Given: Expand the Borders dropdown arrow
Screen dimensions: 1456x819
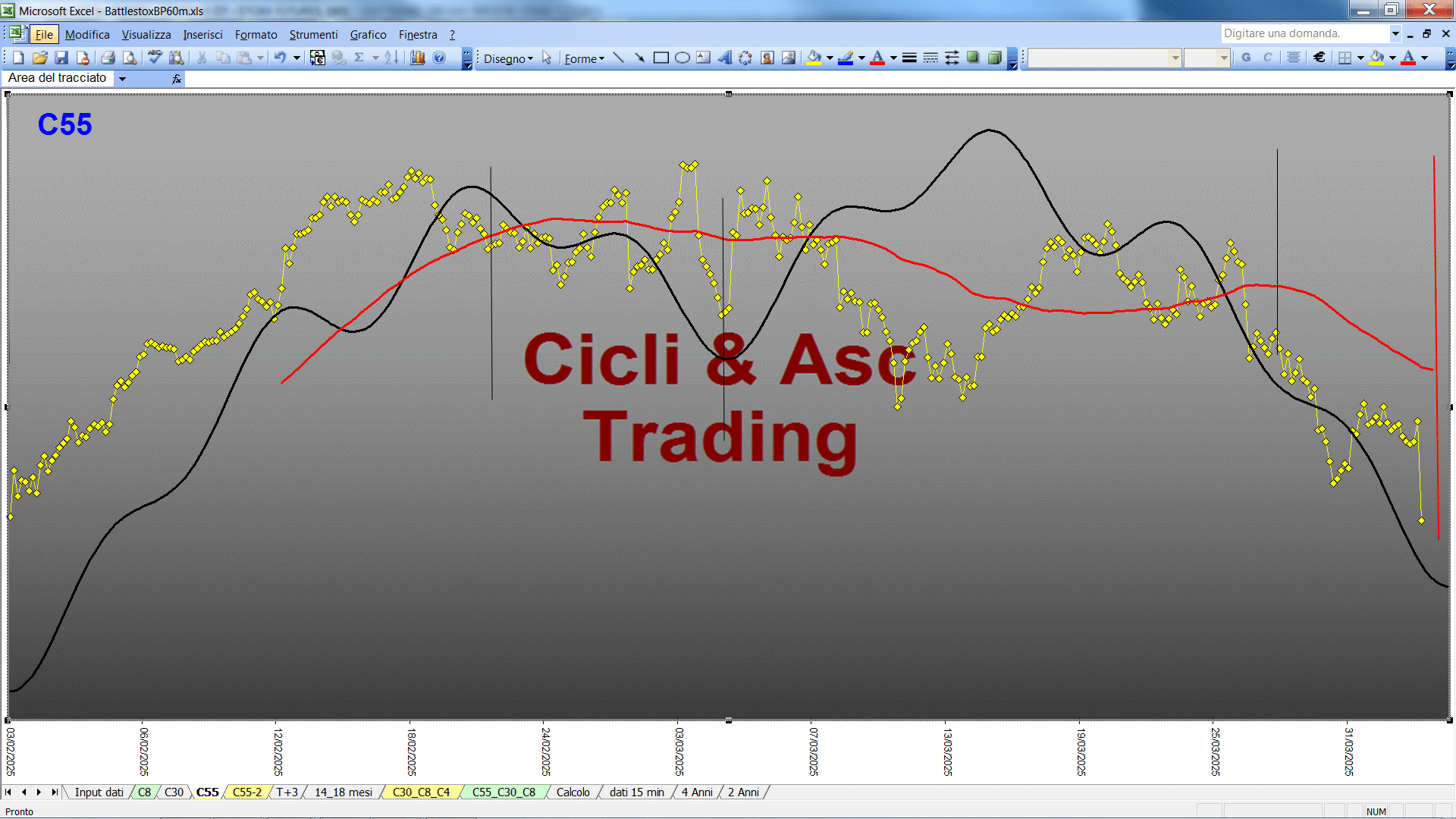Looking at the screenshot, I should click(x=1360, y=58).
